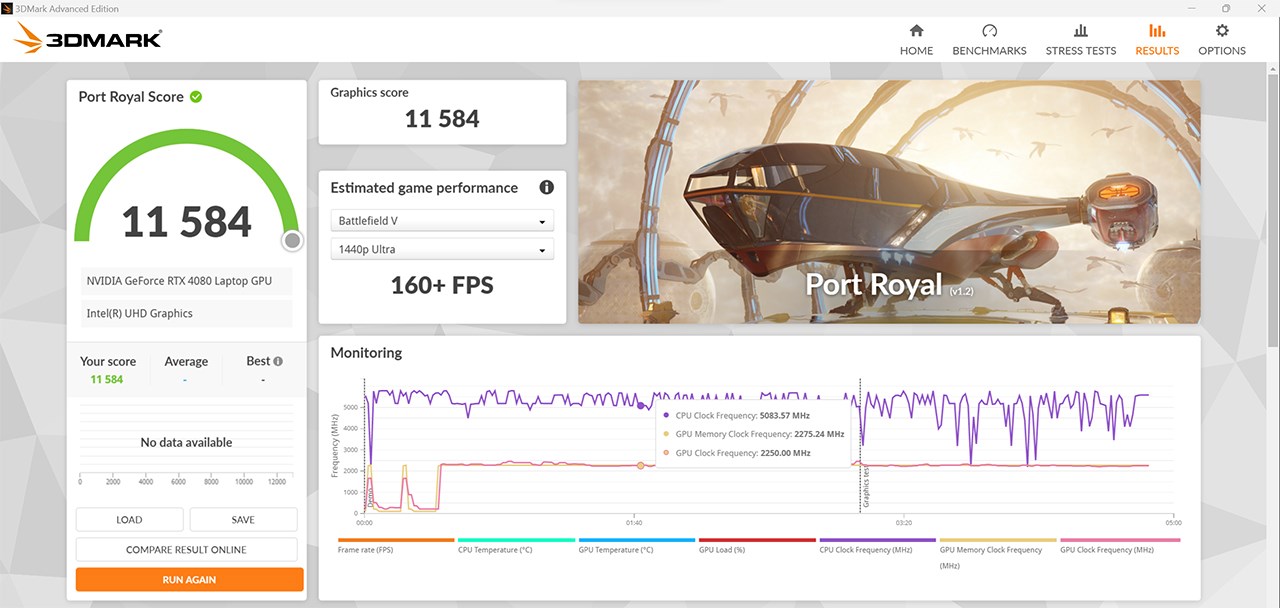
Task: Click the orange Results bar chart icon
Action: pos(1157,31)
